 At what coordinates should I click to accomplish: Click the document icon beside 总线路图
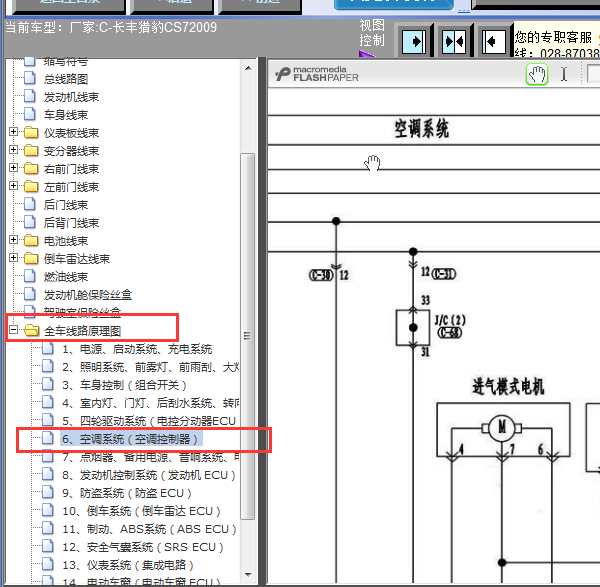click(x=30, y=78)
